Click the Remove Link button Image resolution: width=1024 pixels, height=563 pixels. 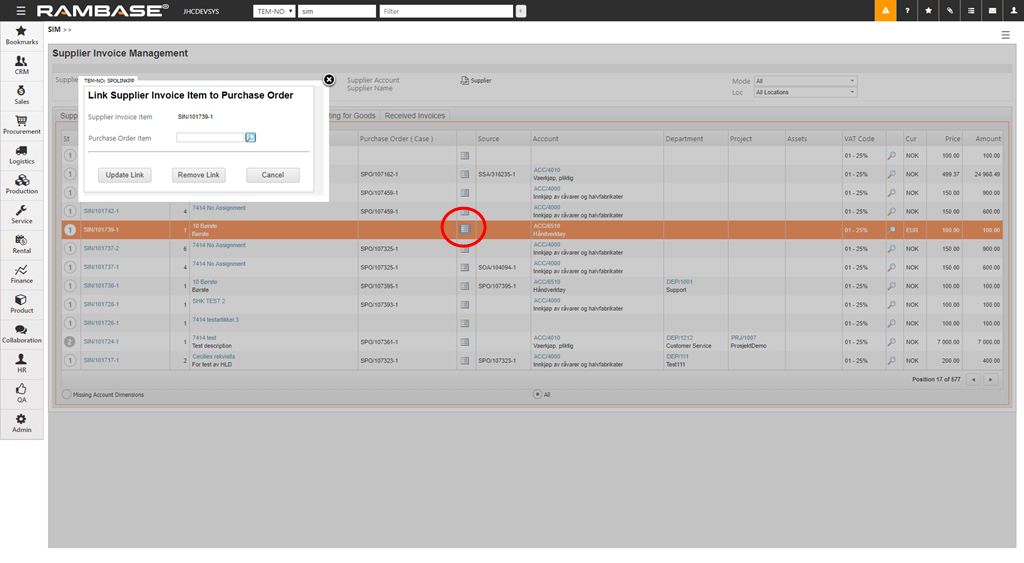(x=198, y=175)
